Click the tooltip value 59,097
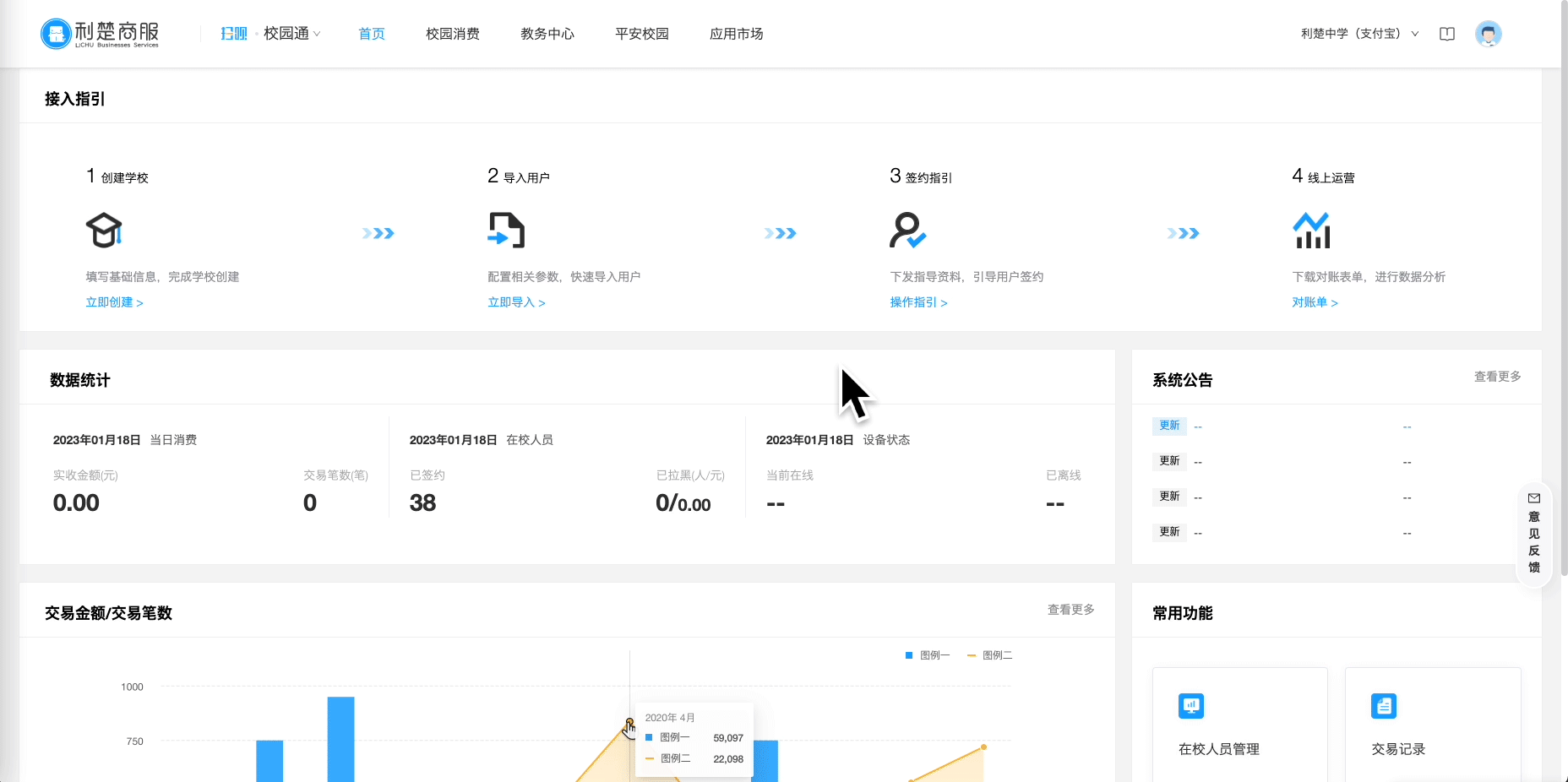The width and height of the screenshot is (1568, 782). pos(728,738)
